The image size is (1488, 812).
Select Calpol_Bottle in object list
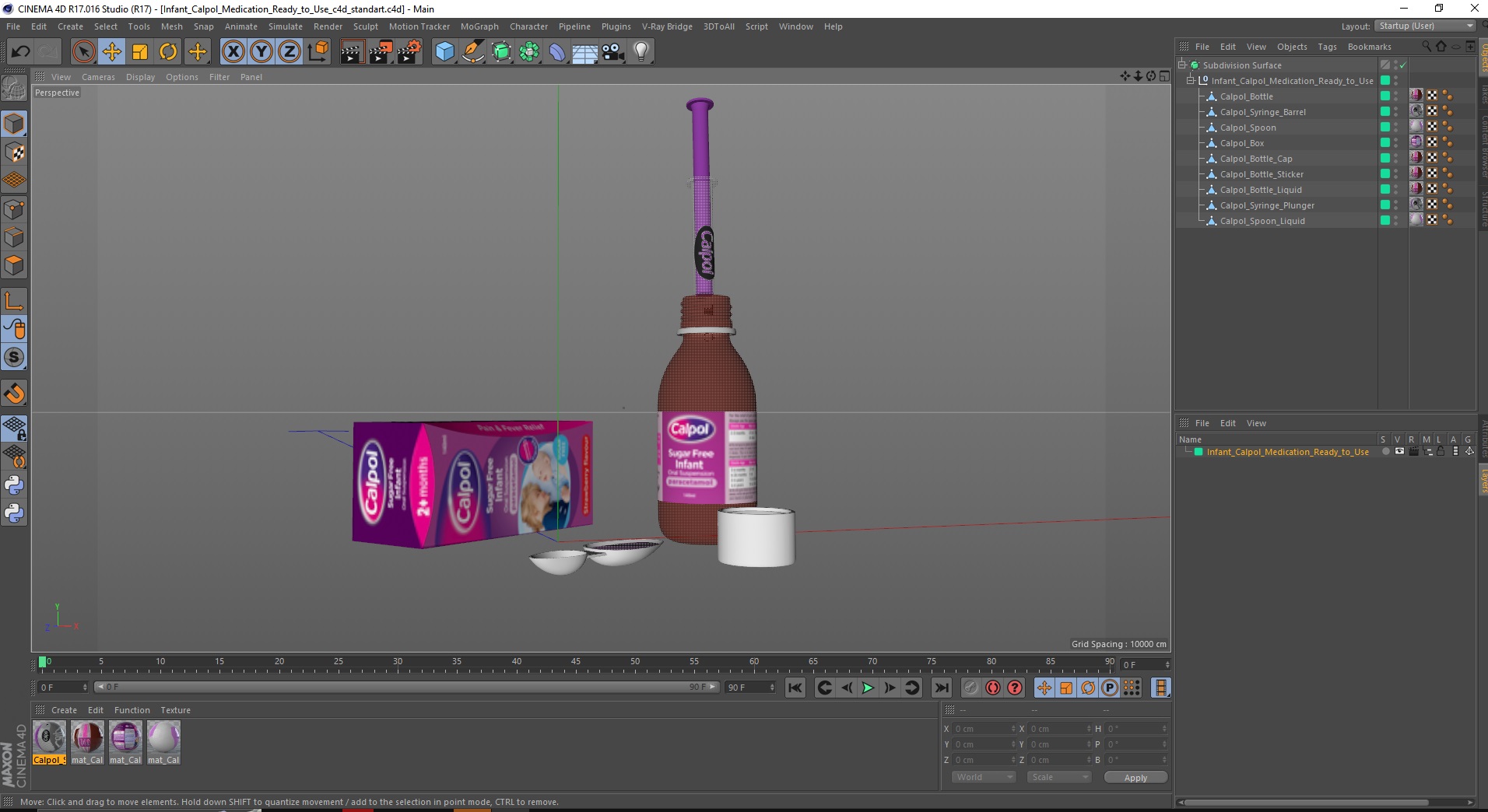click(1246, 96)
